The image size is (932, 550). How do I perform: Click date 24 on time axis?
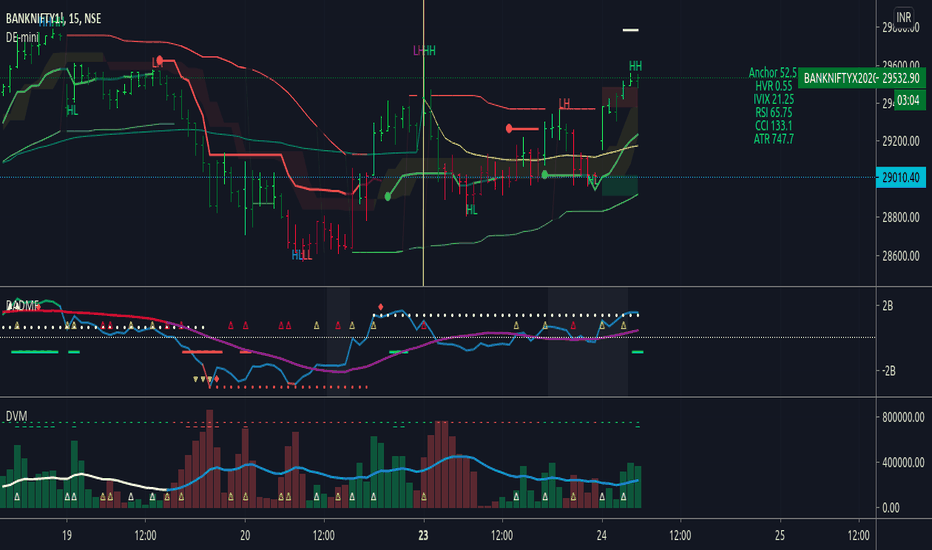click(x=602, y=536)
